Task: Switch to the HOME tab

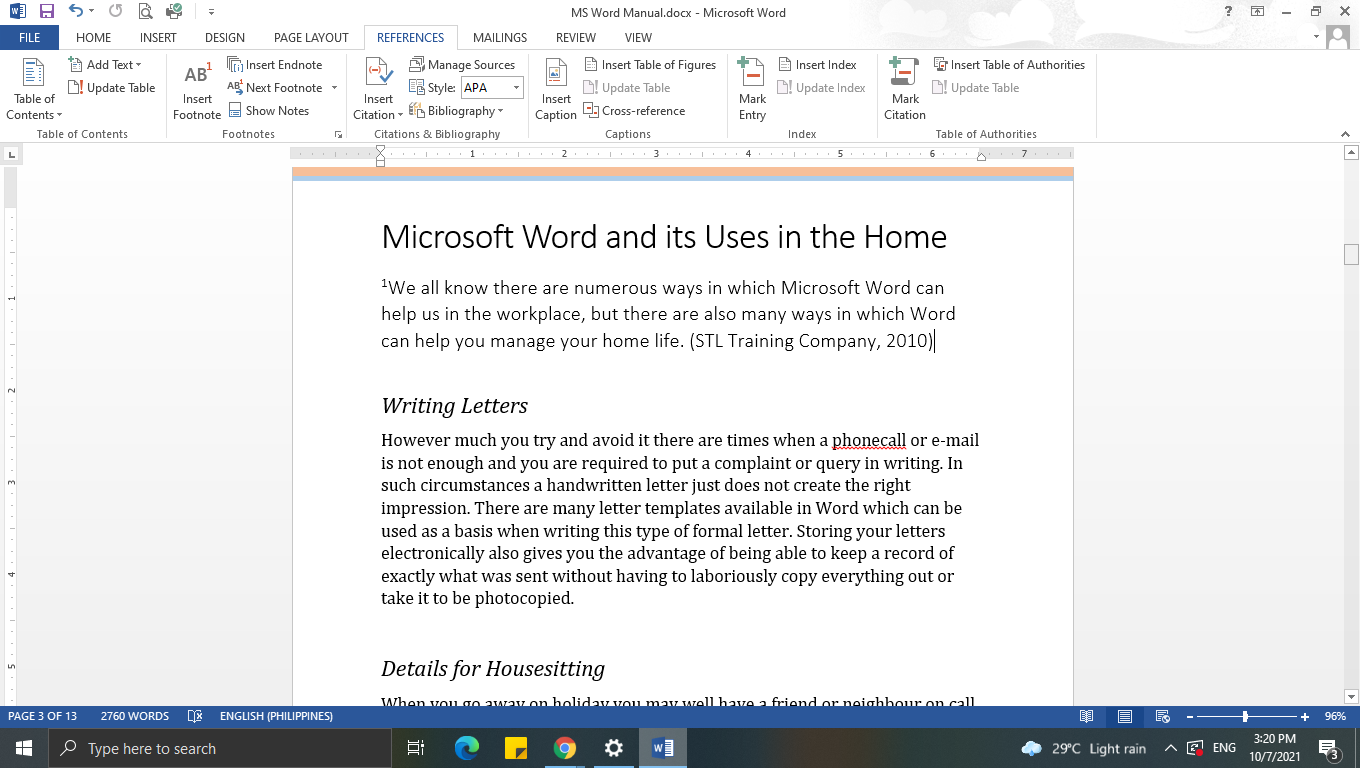Action: (94, 37)
